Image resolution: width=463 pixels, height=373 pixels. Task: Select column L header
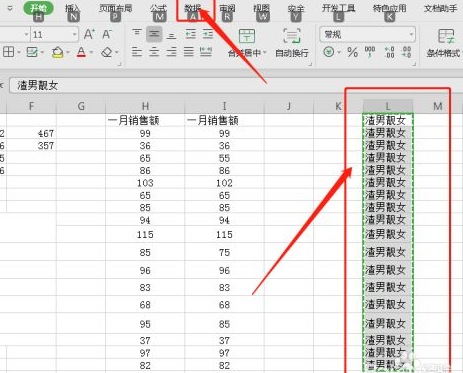(x=388, y=106)
